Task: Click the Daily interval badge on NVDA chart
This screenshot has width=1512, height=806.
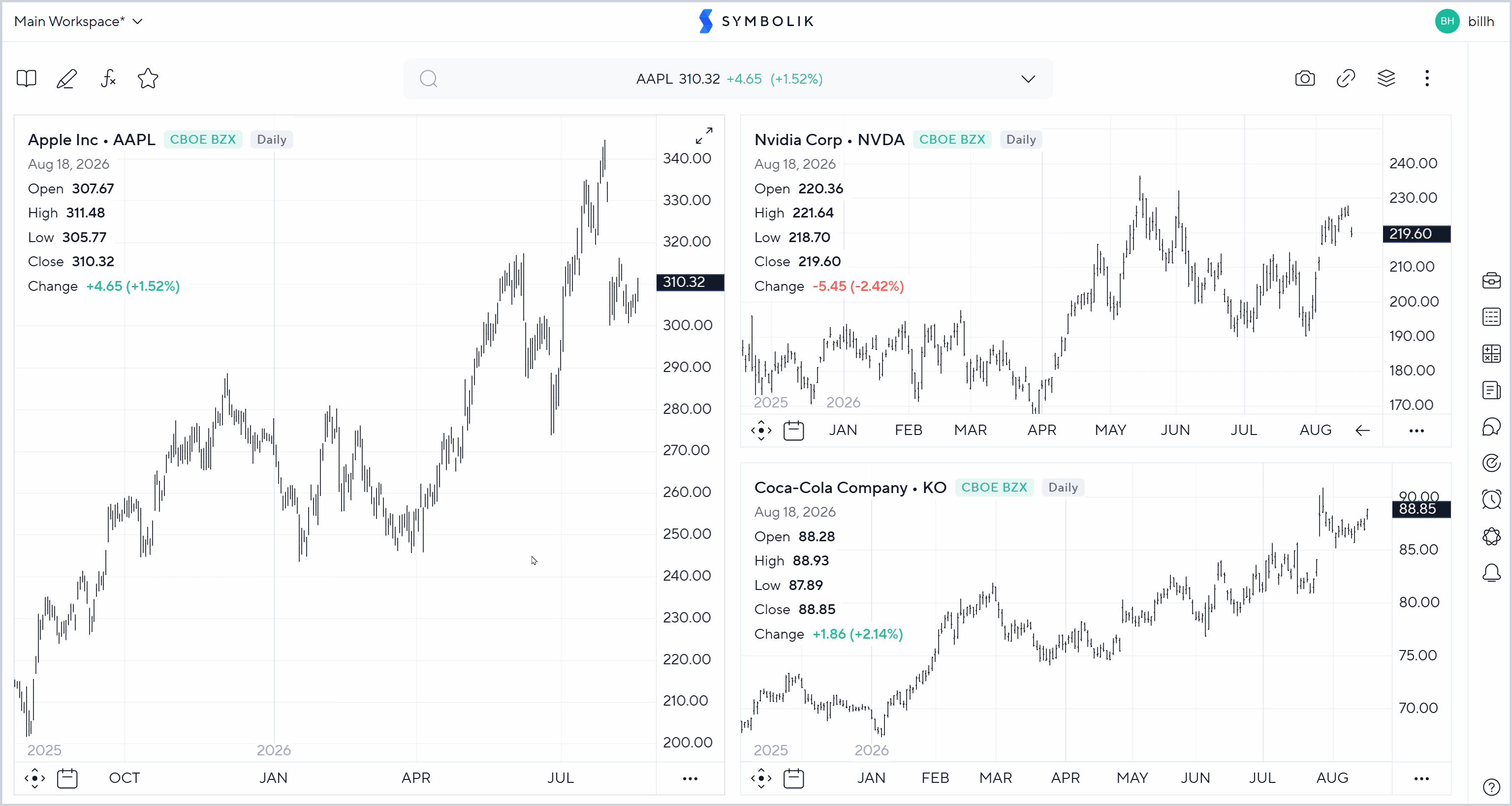Action: click(1021, 140)
